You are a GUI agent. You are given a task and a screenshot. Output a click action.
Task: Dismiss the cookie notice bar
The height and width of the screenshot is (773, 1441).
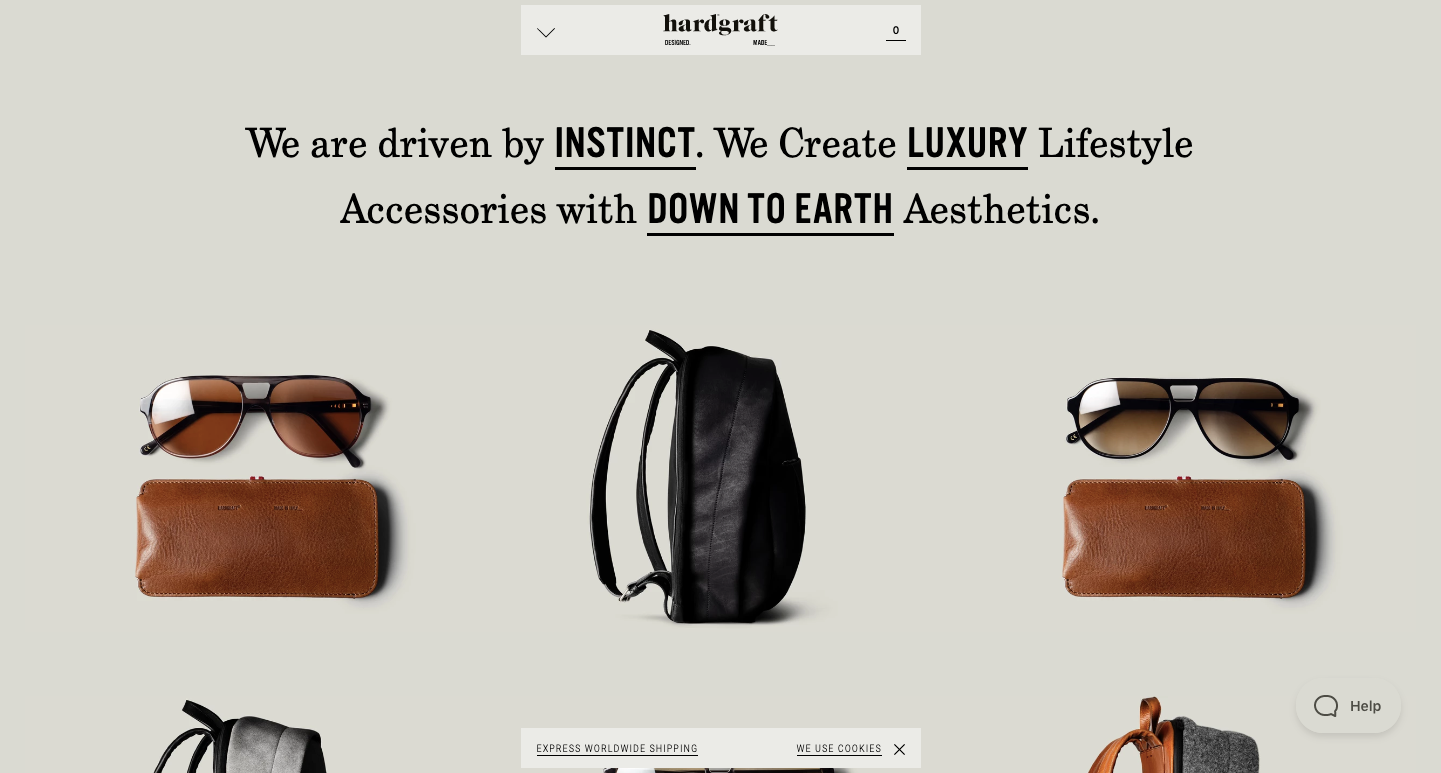point(899,749)
